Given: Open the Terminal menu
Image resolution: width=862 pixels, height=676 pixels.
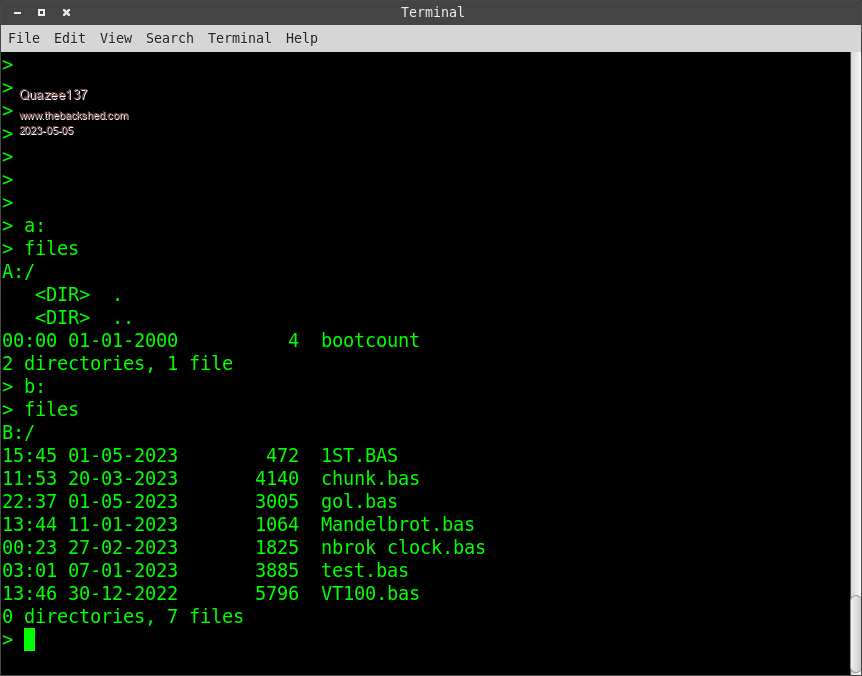Looking at the screenshot, I should (239, 38).
